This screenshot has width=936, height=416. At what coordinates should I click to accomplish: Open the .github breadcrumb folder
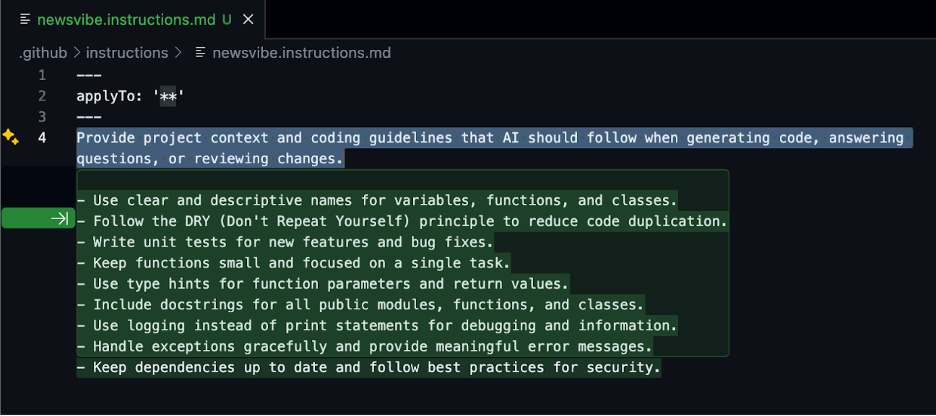(x=43, y=53)
